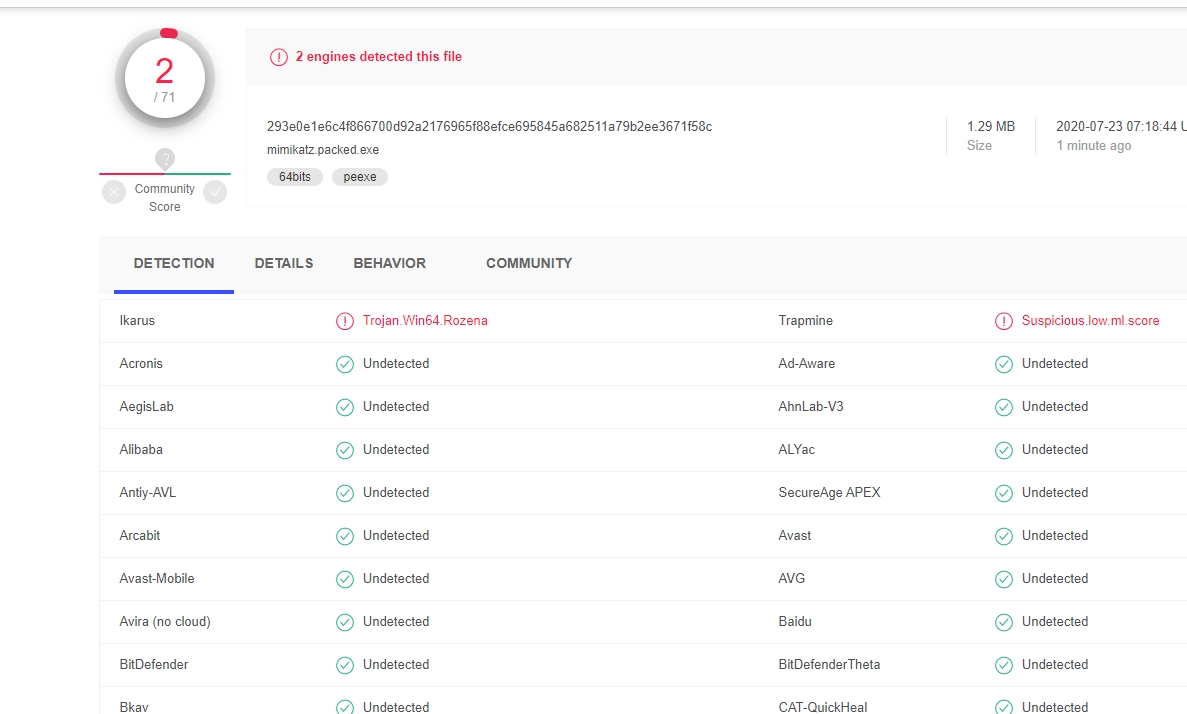
Task: Click the 2/71 detection score circle
Action: [x=165, y=79]
